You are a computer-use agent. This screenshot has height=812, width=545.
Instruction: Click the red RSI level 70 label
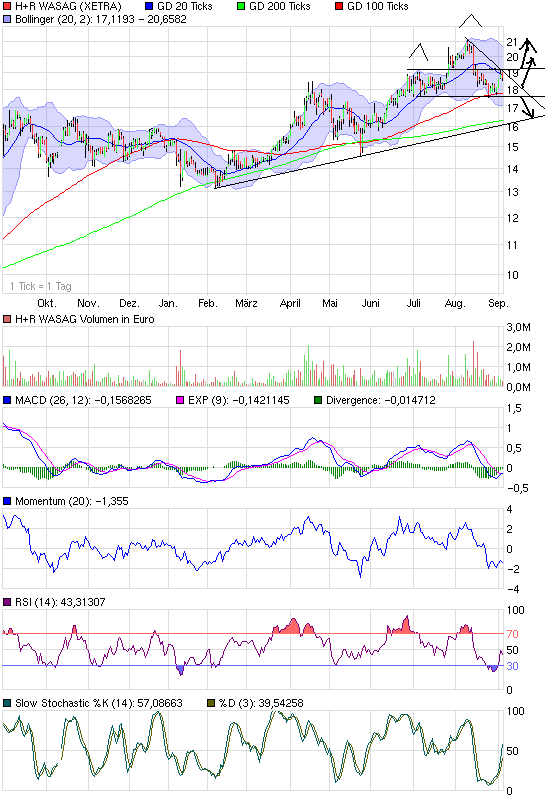click(x=512, y=634)
